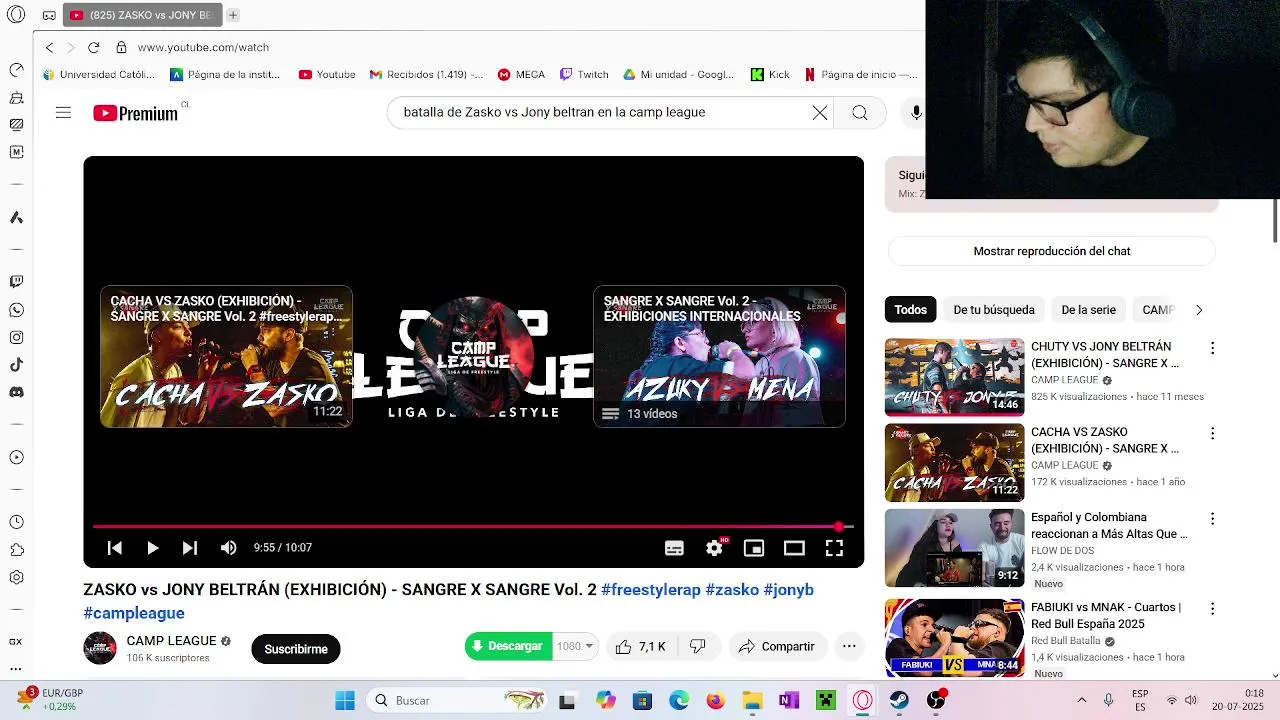Open more actions menu beside Compartir
Viewport: 1280px width, 720px height.
(849, 647)
